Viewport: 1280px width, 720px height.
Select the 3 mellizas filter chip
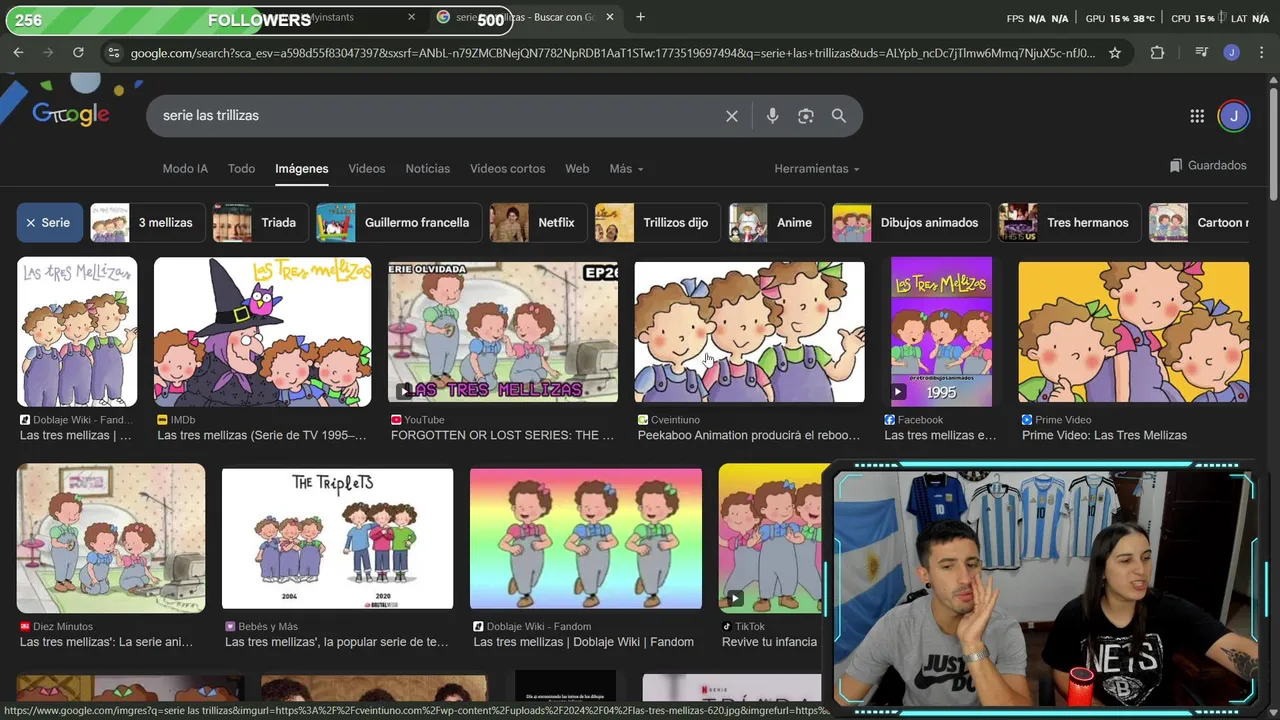coord(148,223)
